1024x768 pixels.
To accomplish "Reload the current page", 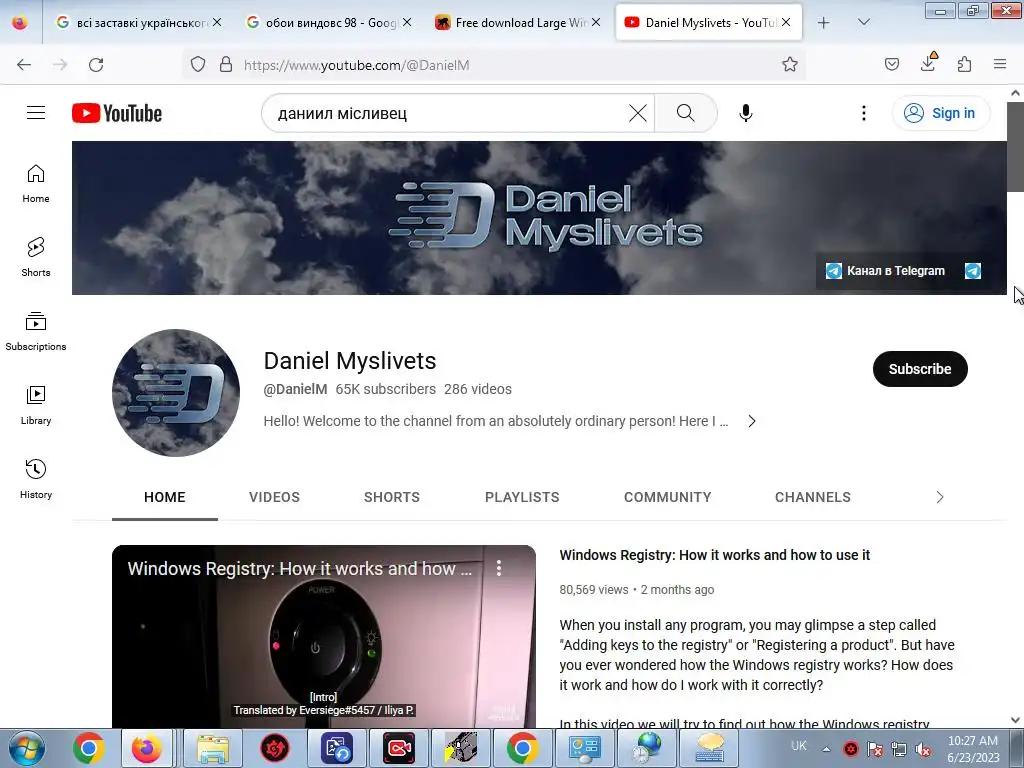I will 96,65.
